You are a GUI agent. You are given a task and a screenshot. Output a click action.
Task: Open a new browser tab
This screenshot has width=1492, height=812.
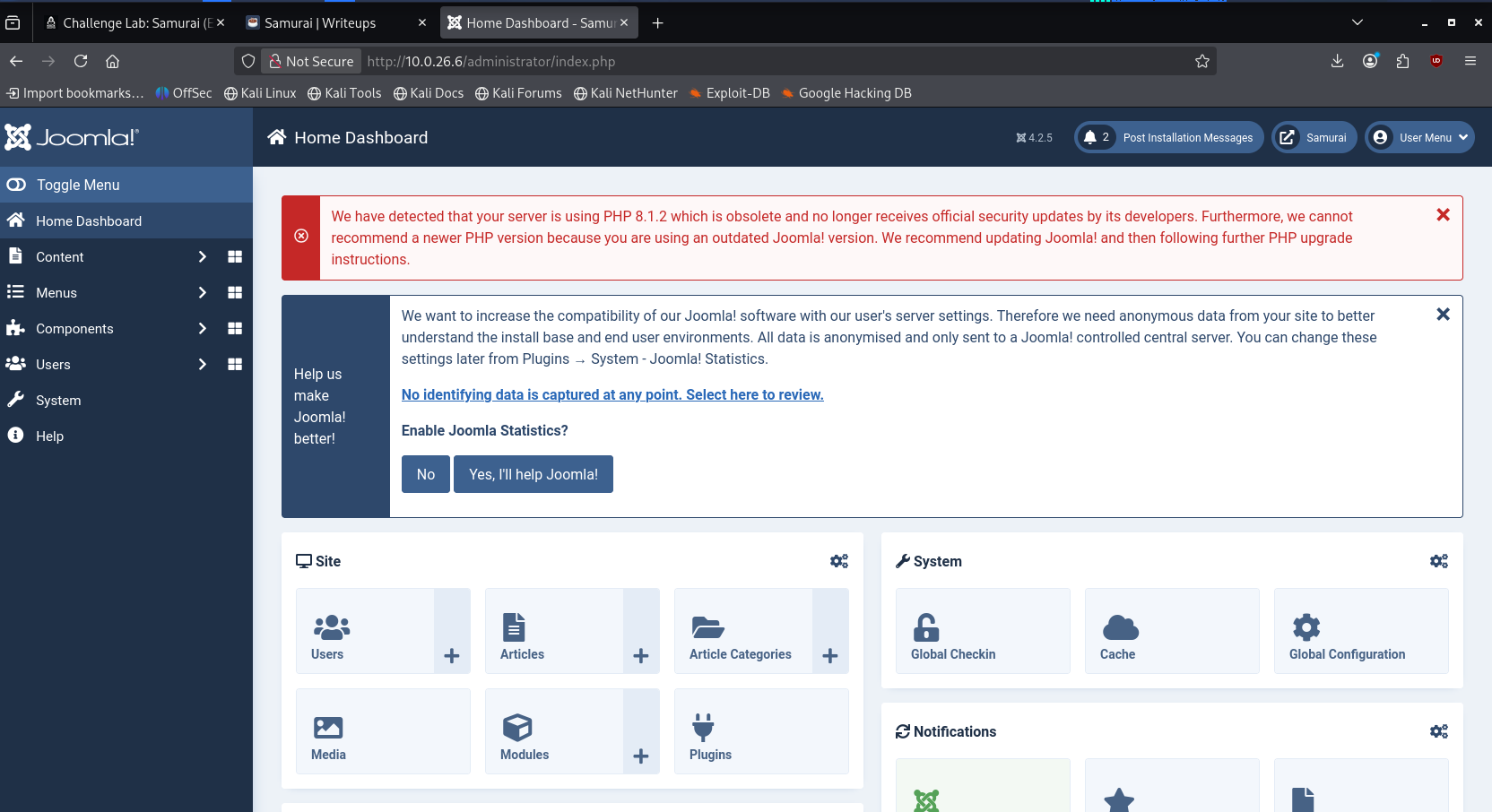(657, 22)
